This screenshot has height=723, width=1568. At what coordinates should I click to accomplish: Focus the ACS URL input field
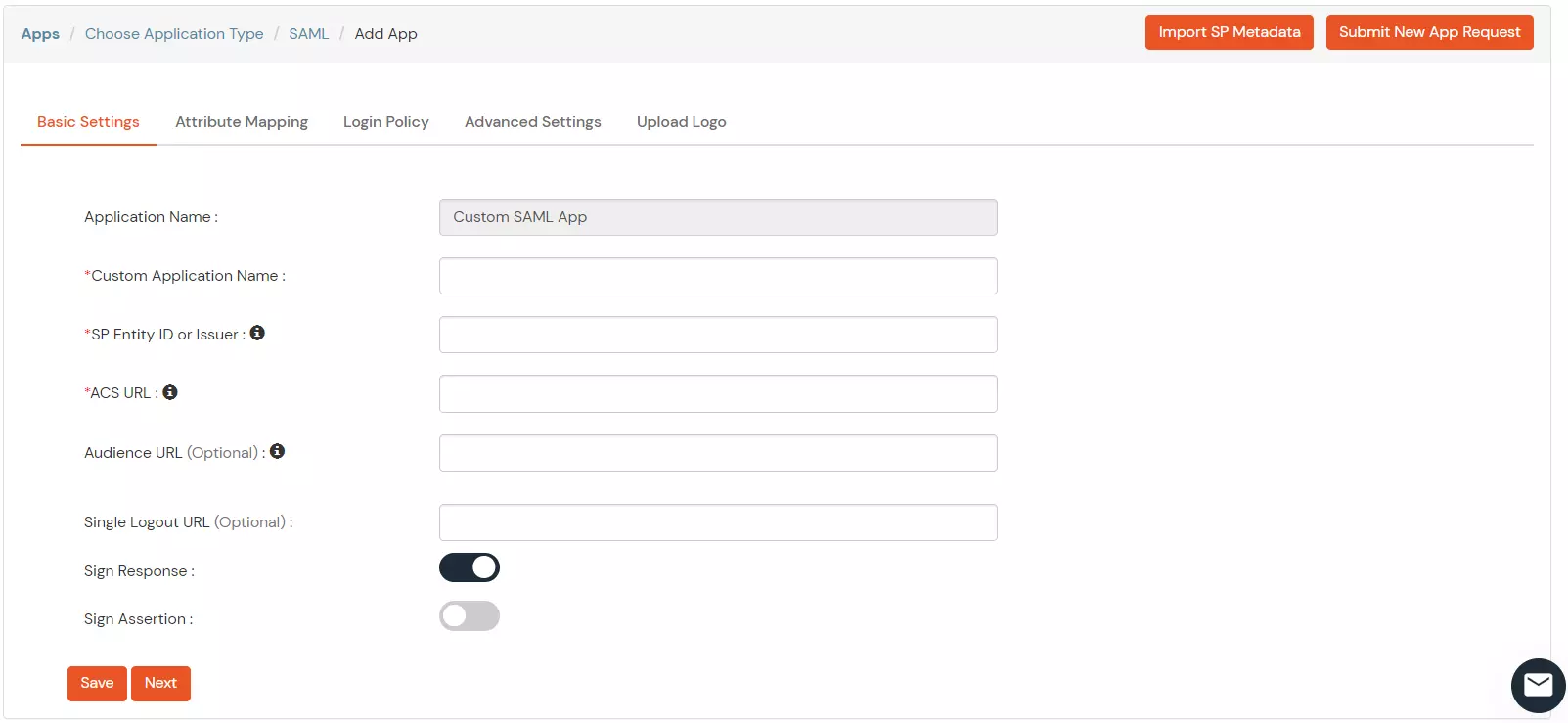[718, 393]
